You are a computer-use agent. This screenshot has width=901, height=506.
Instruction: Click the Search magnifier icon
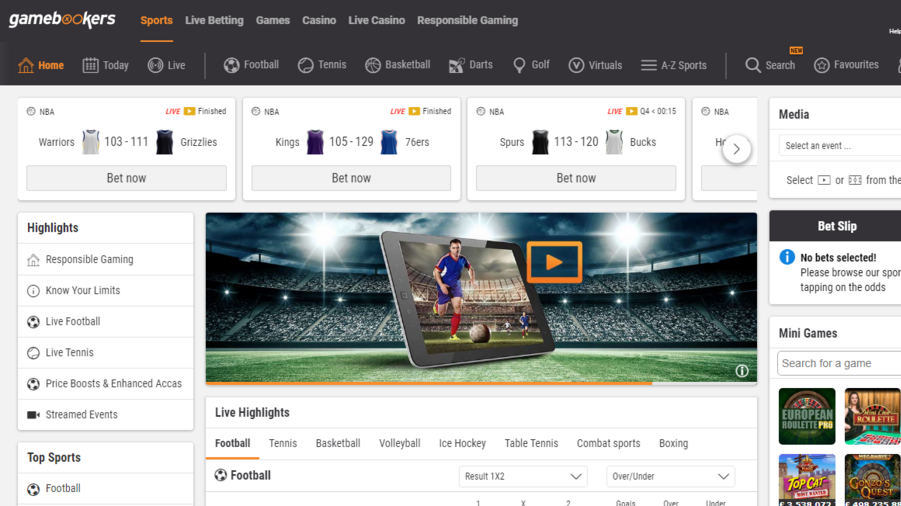tap(753, 65)
